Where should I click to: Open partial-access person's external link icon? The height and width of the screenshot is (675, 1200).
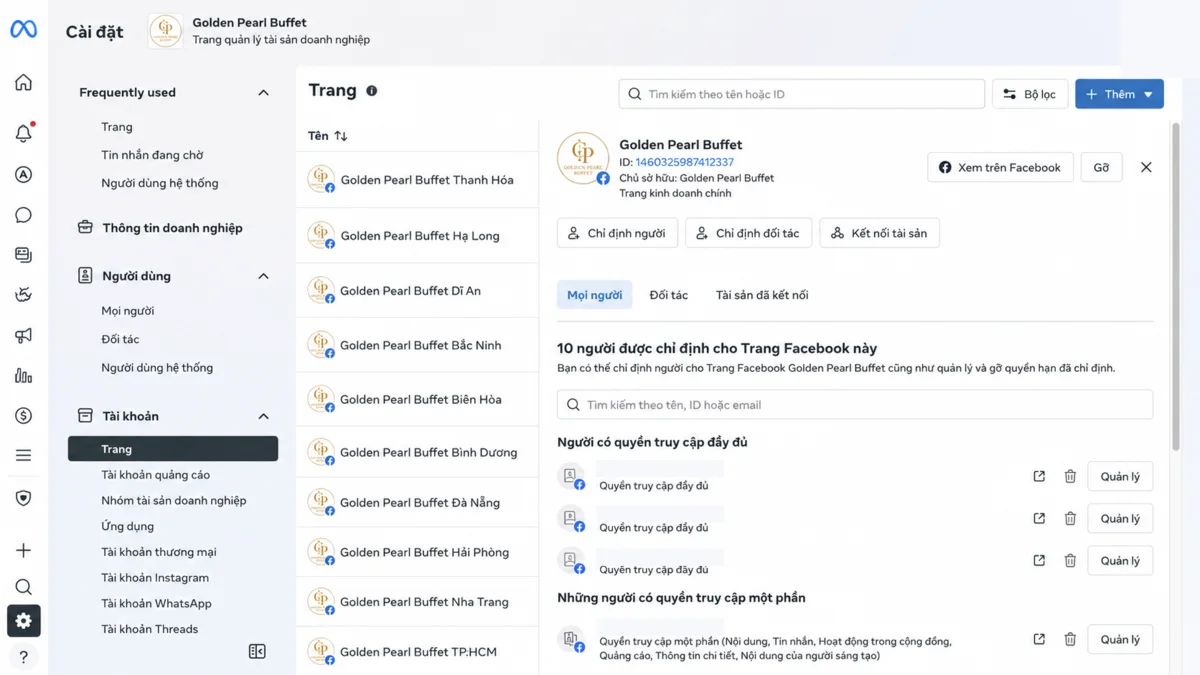[x=1039, y=639]
